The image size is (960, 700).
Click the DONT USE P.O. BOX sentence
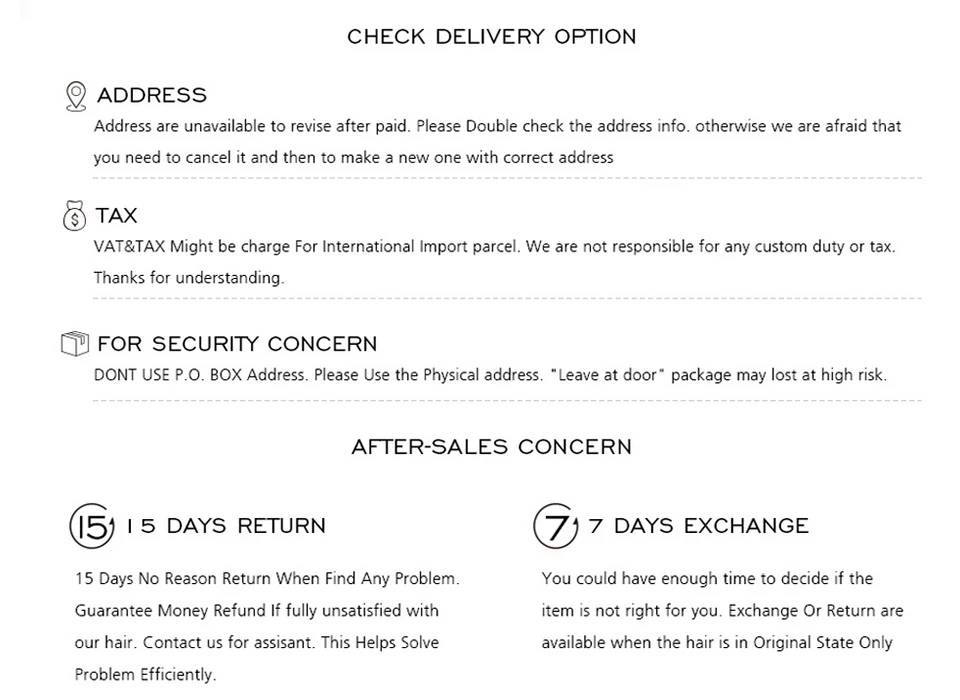tap(490, 375)
